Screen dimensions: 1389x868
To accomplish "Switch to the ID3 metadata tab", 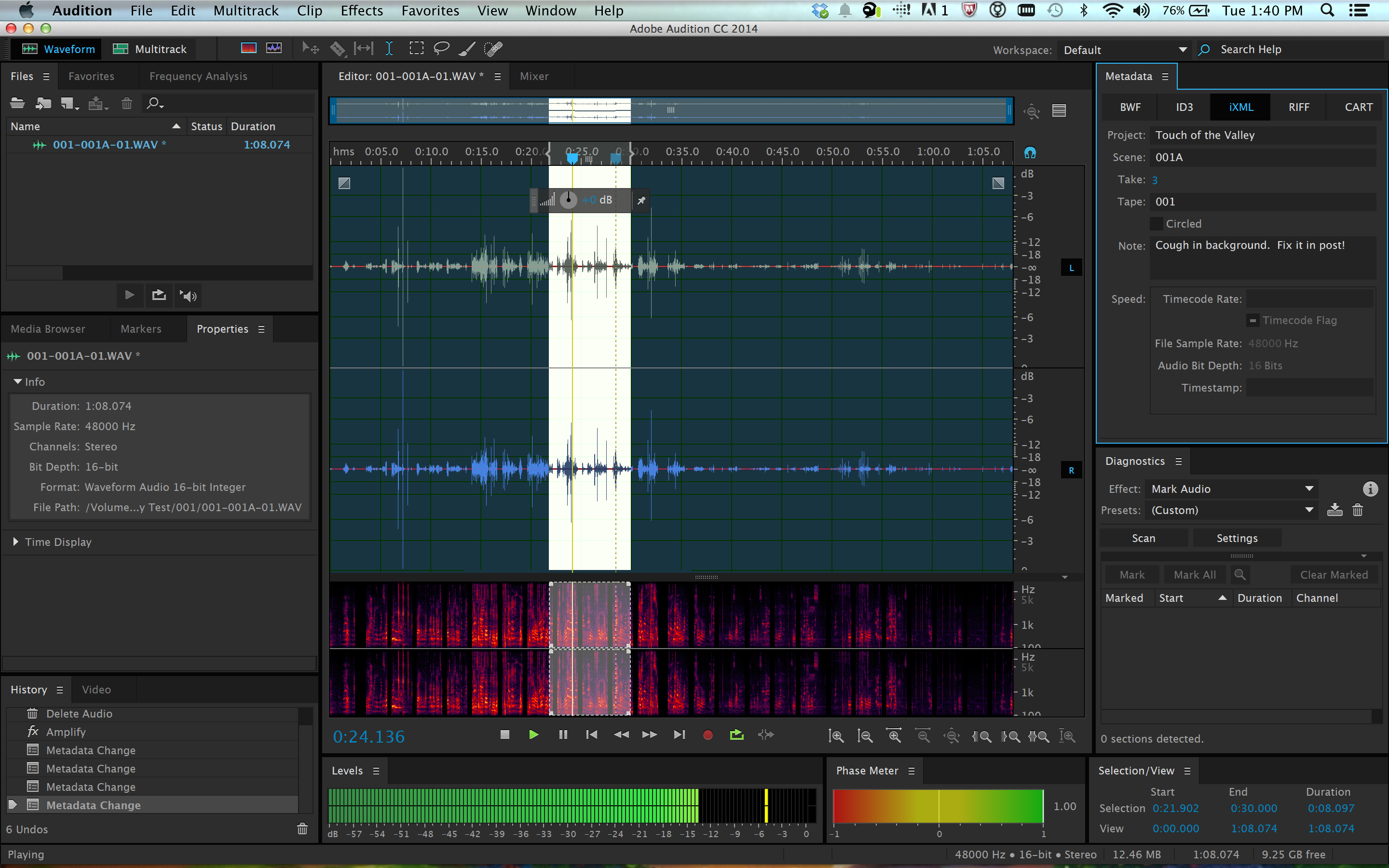I will [x=1185, y=108].
